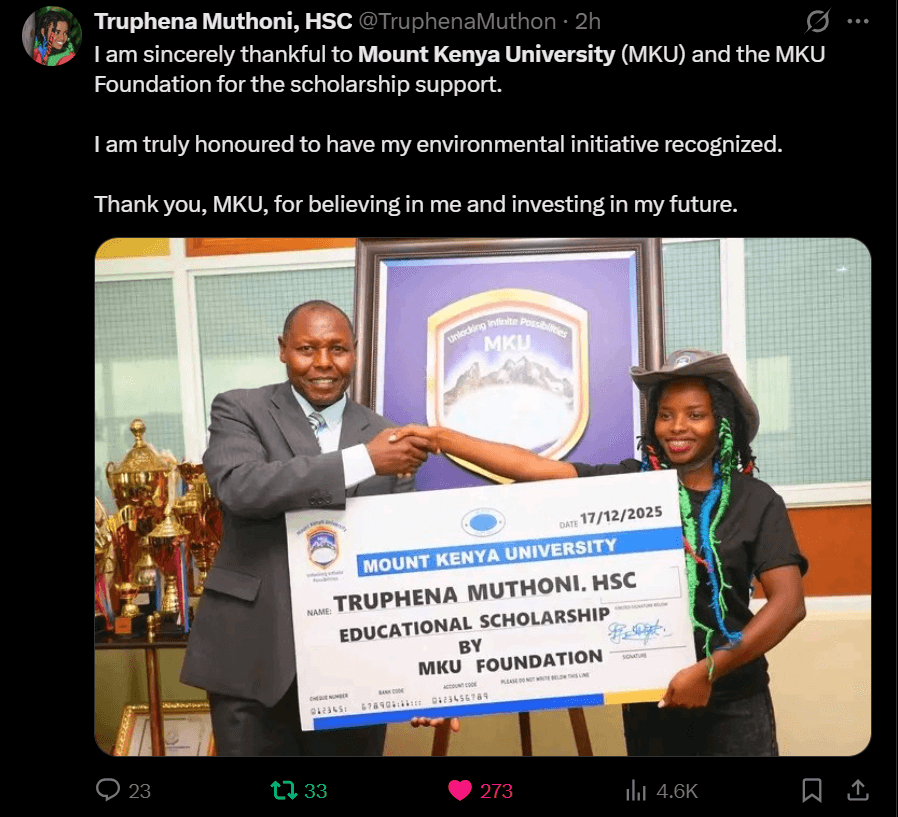Click the display name Truphena Muthoni, HSC
The image size is (898, 817).
(x=223, y=21)
